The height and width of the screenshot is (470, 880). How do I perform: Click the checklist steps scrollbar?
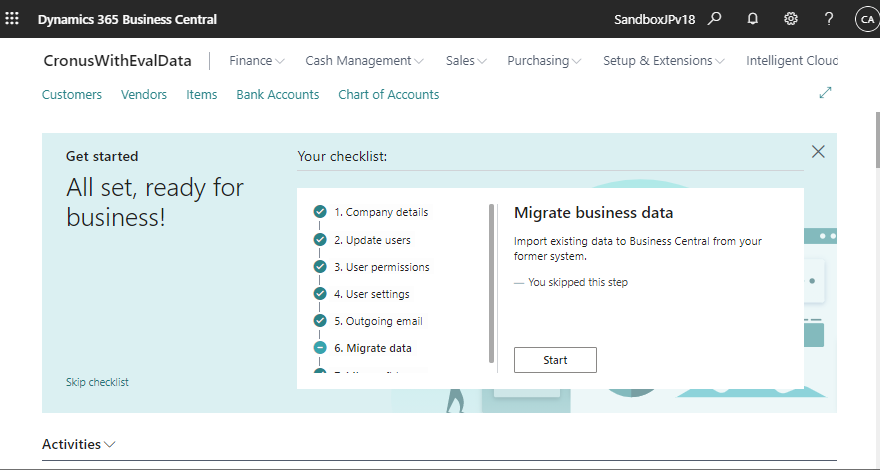pos(492,284)
